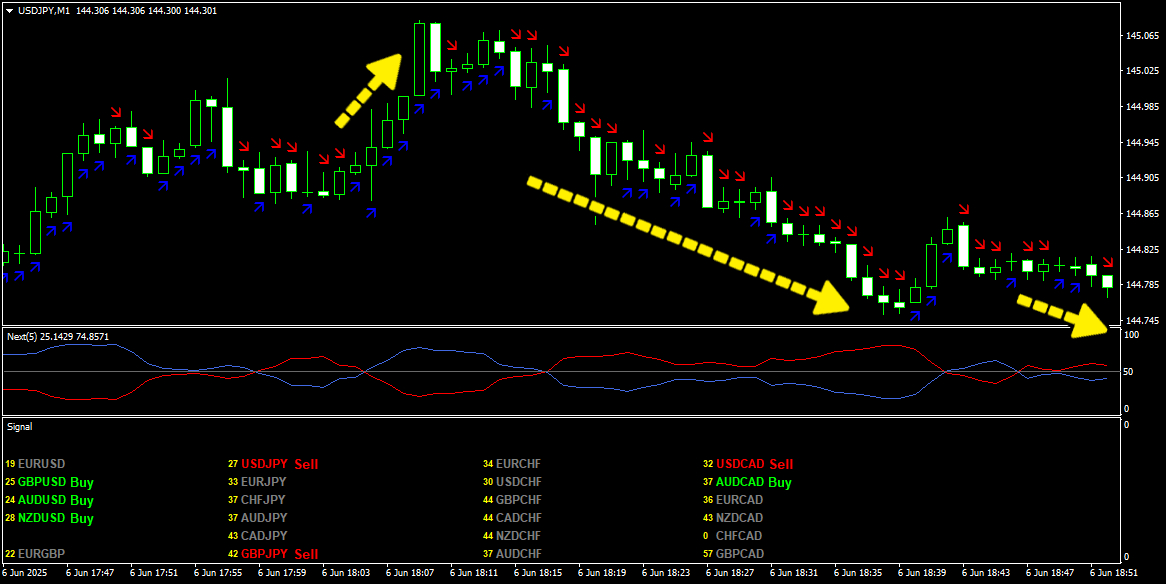Select the CHFCAD pair with score 0
Viewport: 1166px width, 584px height.
pos(739,536)
